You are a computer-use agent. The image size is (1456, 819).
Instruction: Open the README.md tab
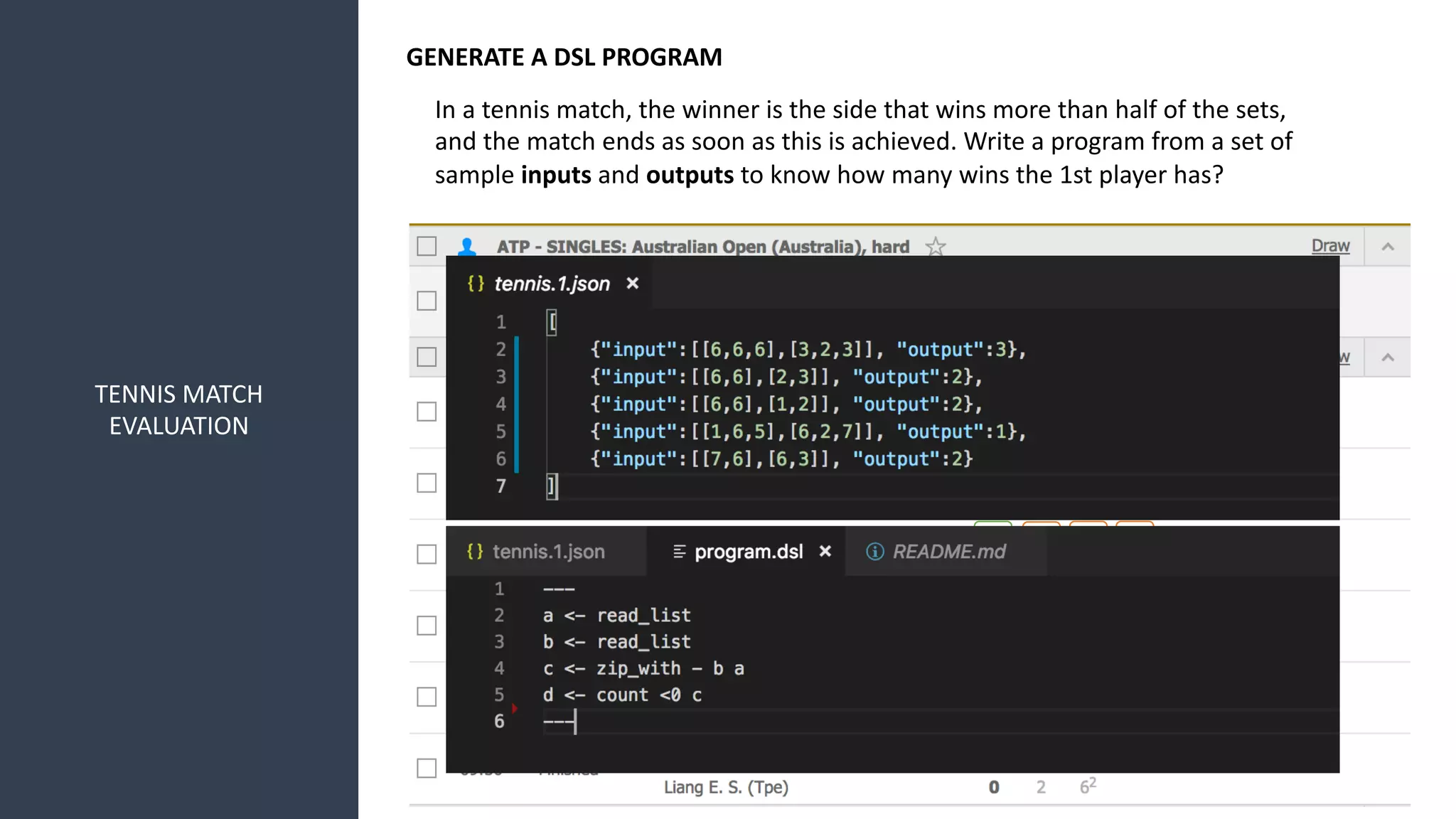coord(946,552)
